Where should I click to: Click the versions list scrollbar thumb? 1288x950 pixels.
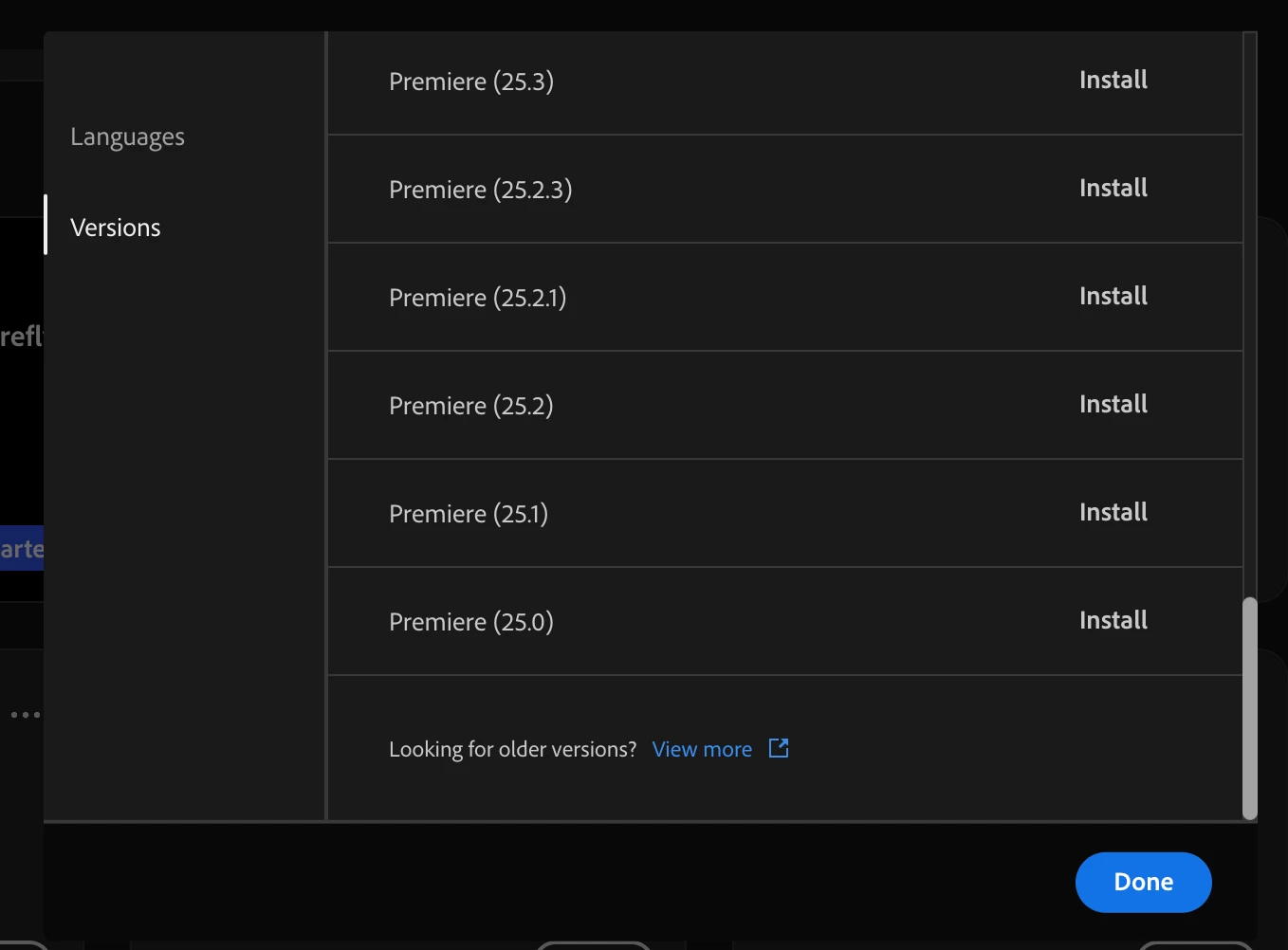(x=1250, y=708)
